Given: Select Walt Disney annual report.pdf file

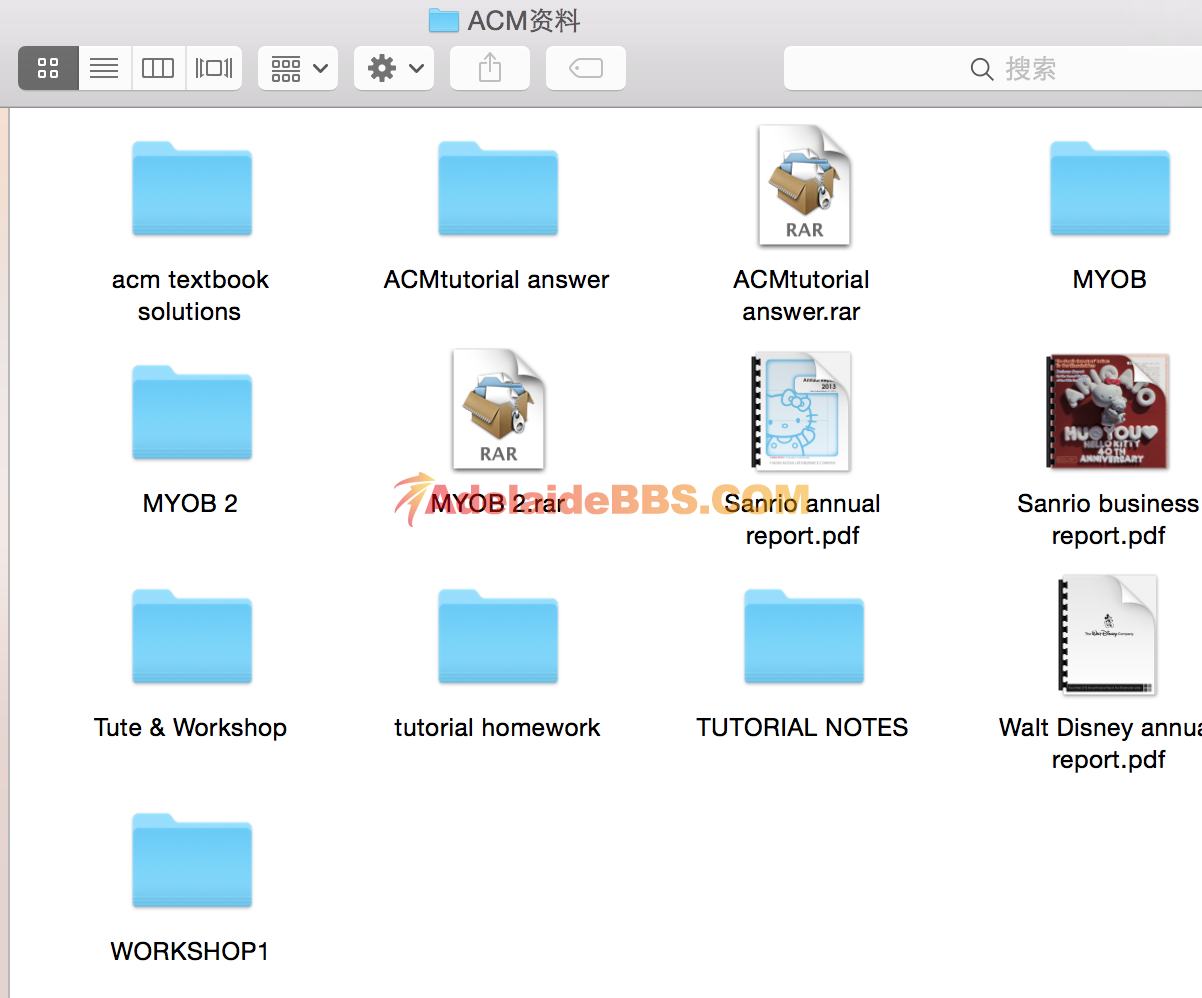Looking at the screenshot, I should (x=1108, y=635).
